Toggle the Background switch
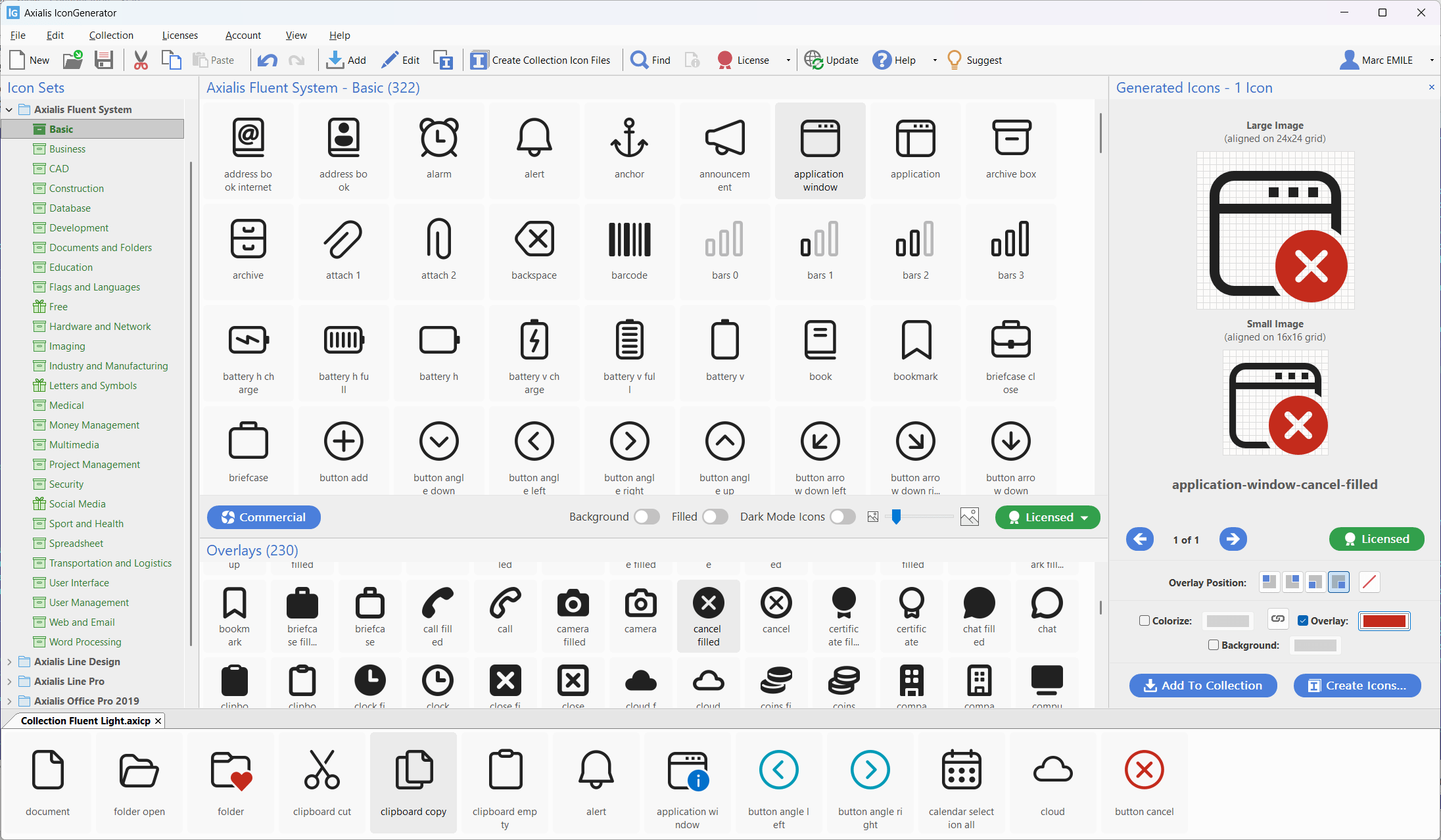Image resolution: width=1441 pixels, height=840 pixels. click(647, 517)
